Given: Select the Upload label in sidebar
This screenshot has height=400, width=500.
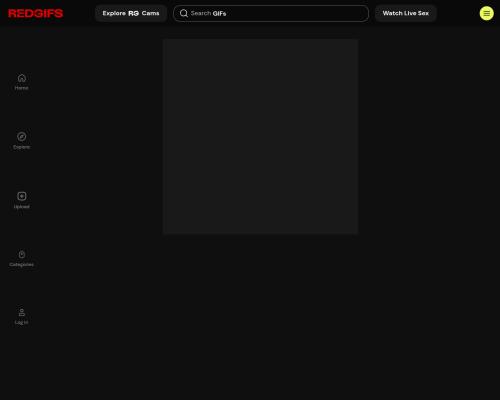Looking at the screenshot, I should pyautogui.click(x=22, y=207).
